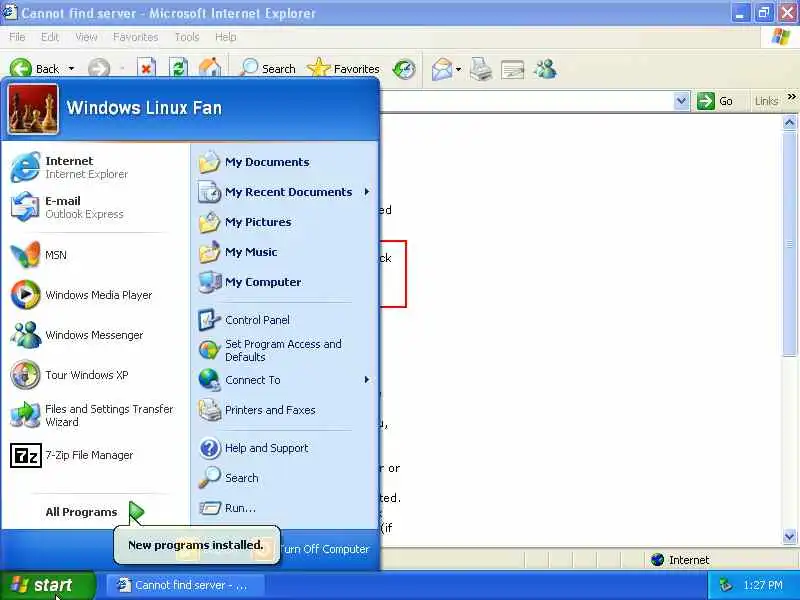
Task: Open E-mail Outlook Express
Action: click(x=95, y=207)
